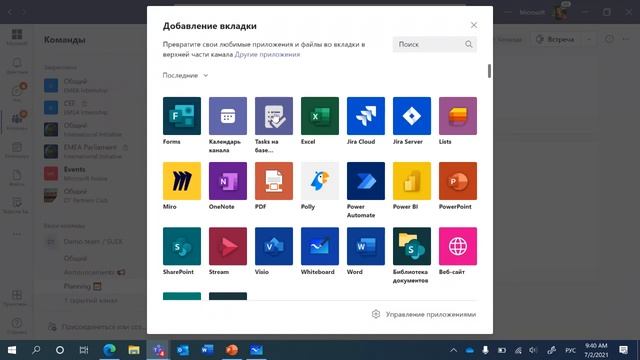Click the Поиск search field
This screenshot has height=360, width=640.
tap(434, 44)
